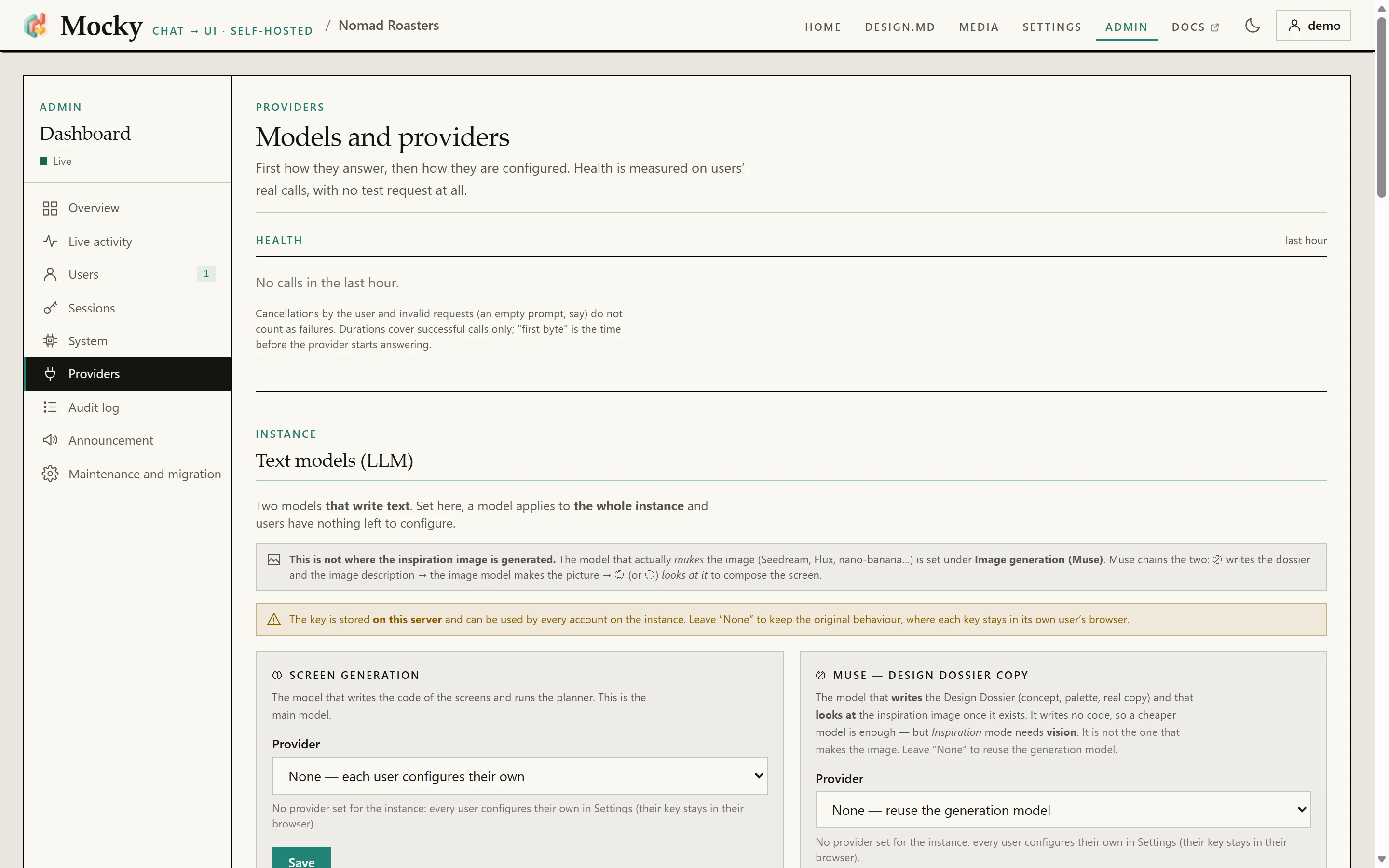Click the Sessions key icon
This screenshot has width=1389, height=868.
[x=50, y=308]
